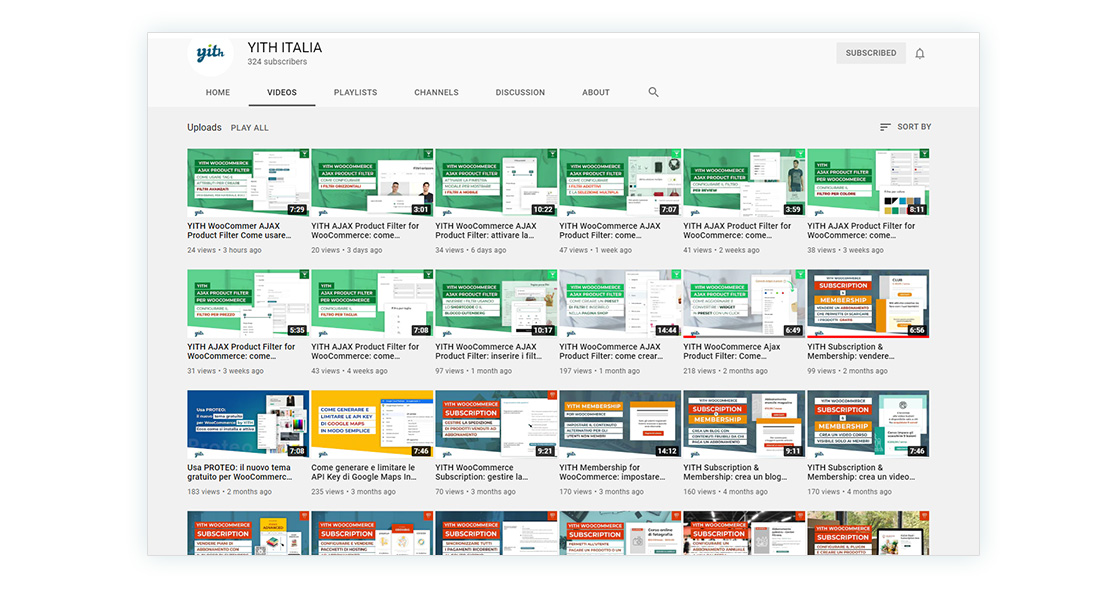Viewport: 1106px width, 598px height.
Task: Switch to the Home tab
Action: click(218, 92)
